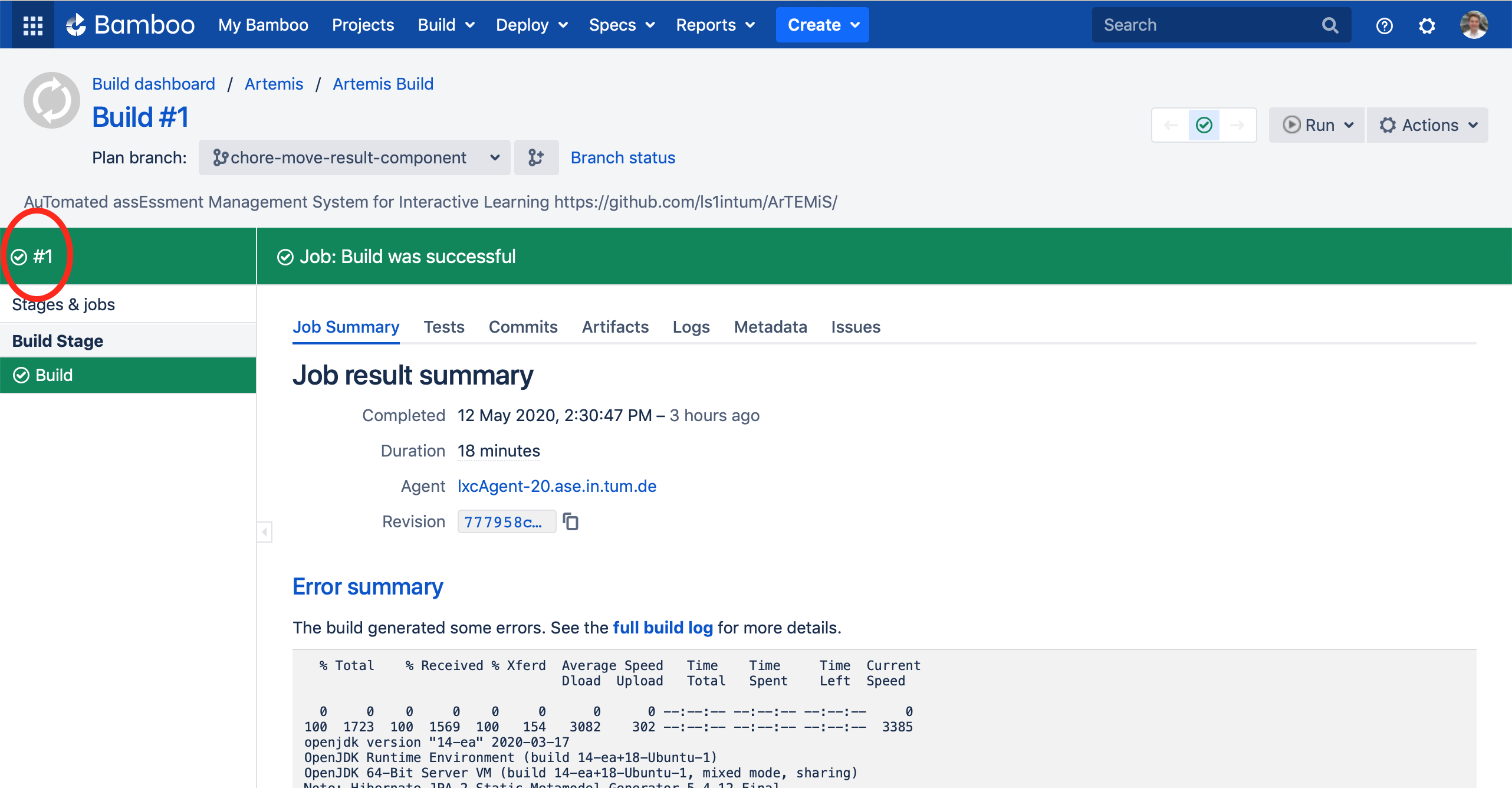Open My Bamboo page
Screen dimensions: 1512x788
[x=263, y=25]
